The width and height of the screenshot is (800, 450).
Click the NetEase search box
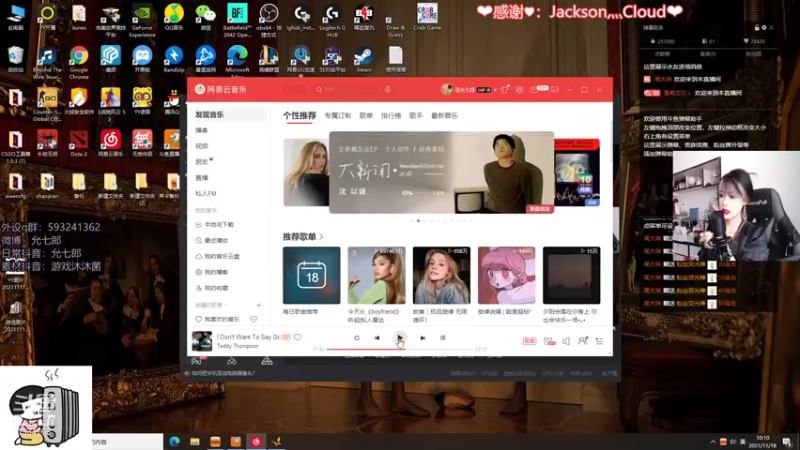(346, 89)
